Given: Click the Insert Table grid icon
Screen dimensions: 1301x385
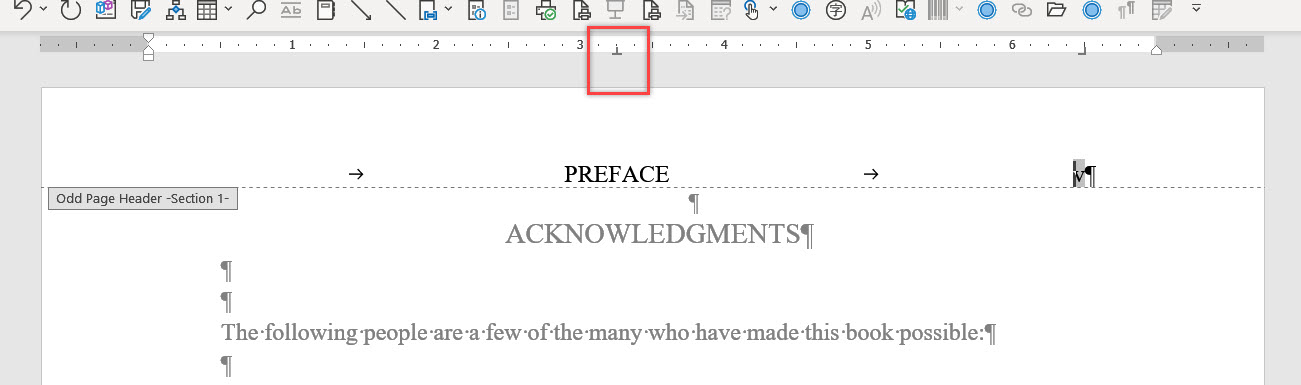Looking at the screenshot, I should (x=208, y=10).
